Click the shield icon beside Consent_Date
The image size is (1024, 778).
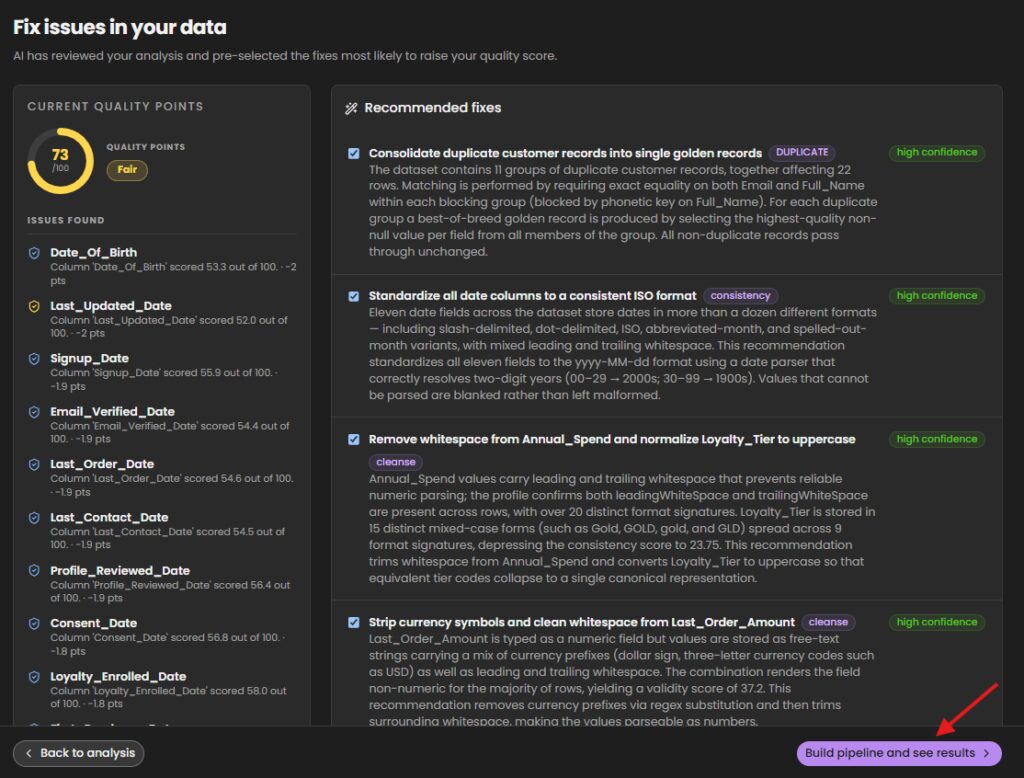[x=34, y=623]
